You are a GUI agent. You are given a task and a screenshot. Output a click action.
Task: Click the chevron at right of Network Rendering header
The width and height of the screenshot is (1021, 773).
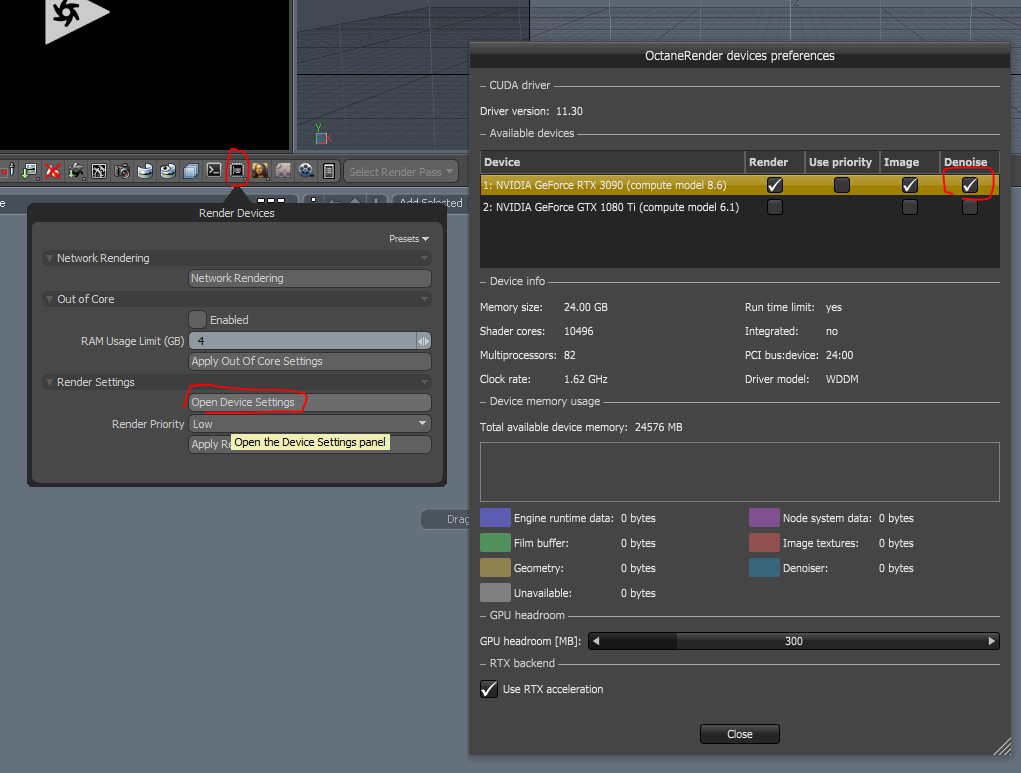coord(425,259)
